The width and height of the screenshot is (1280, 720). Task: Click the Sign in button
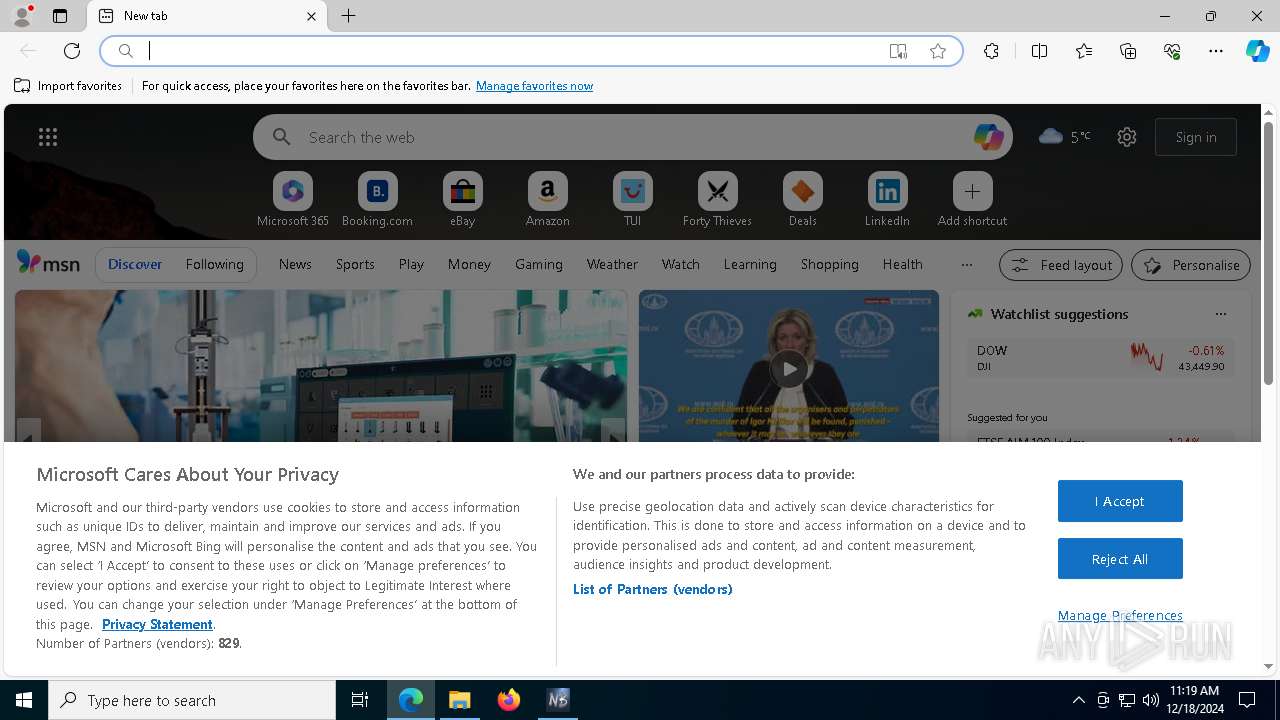click(1196, 137)
